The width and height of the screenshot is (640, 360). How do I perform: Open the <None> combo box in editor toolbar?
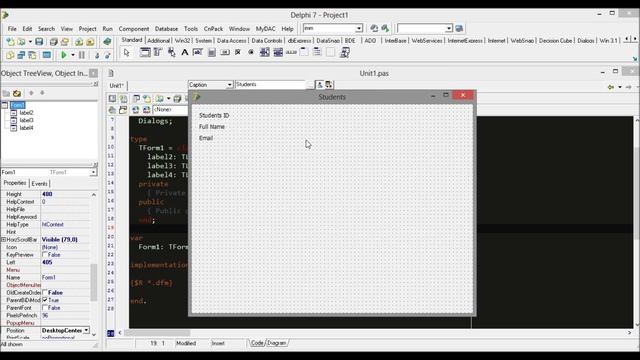[x=170, y=109]
